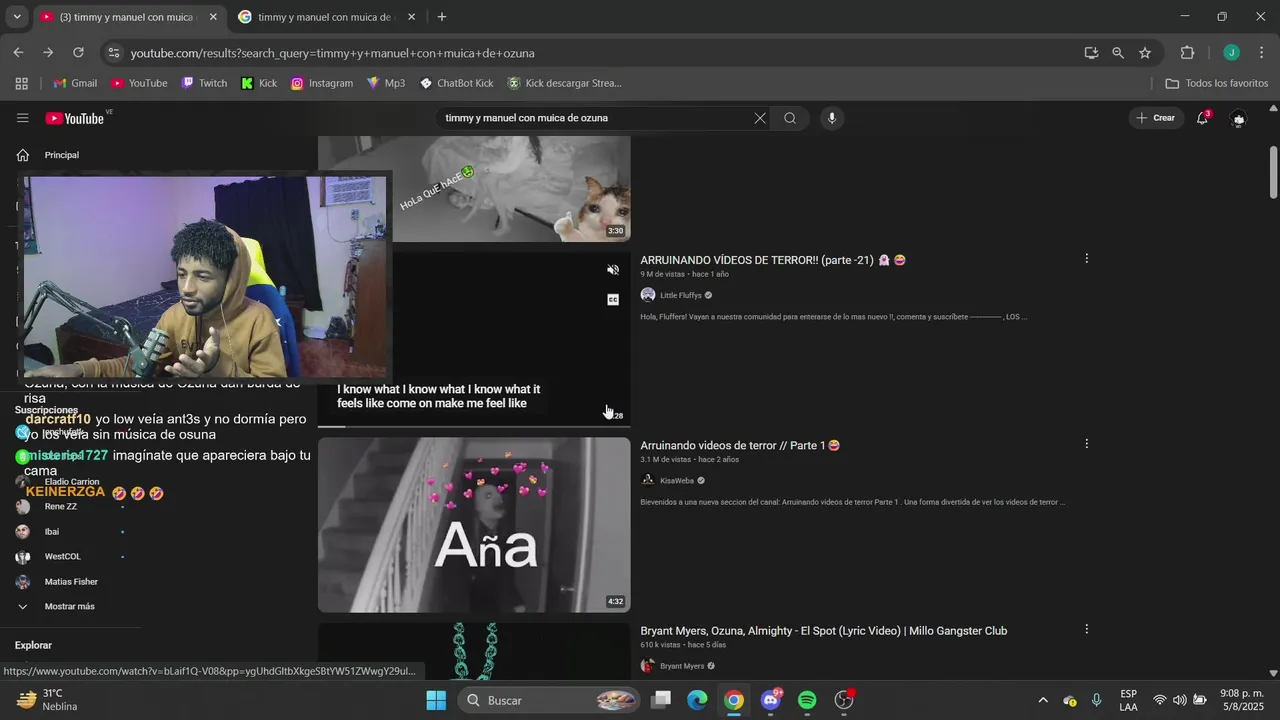Screen dimensions: 1280x720
Task: Open a new browser tab
Action: [442, 17]
